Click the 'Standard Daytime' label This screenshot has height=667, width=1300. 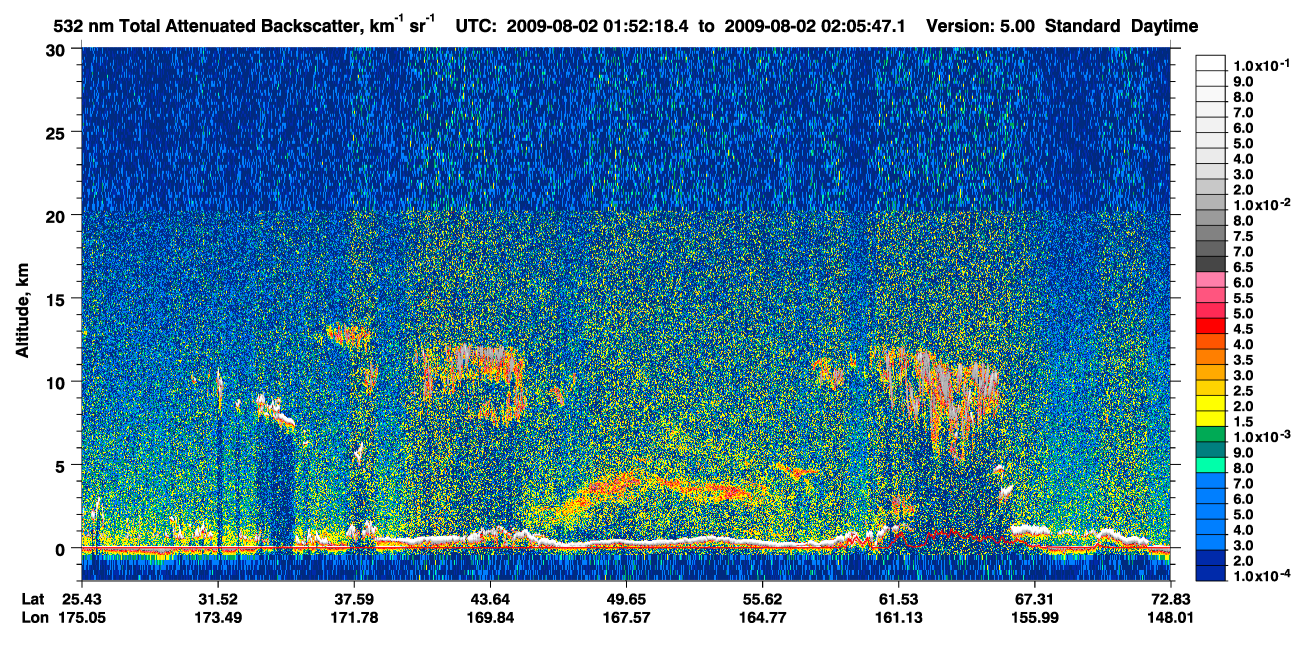click(x=1122, y=25)
